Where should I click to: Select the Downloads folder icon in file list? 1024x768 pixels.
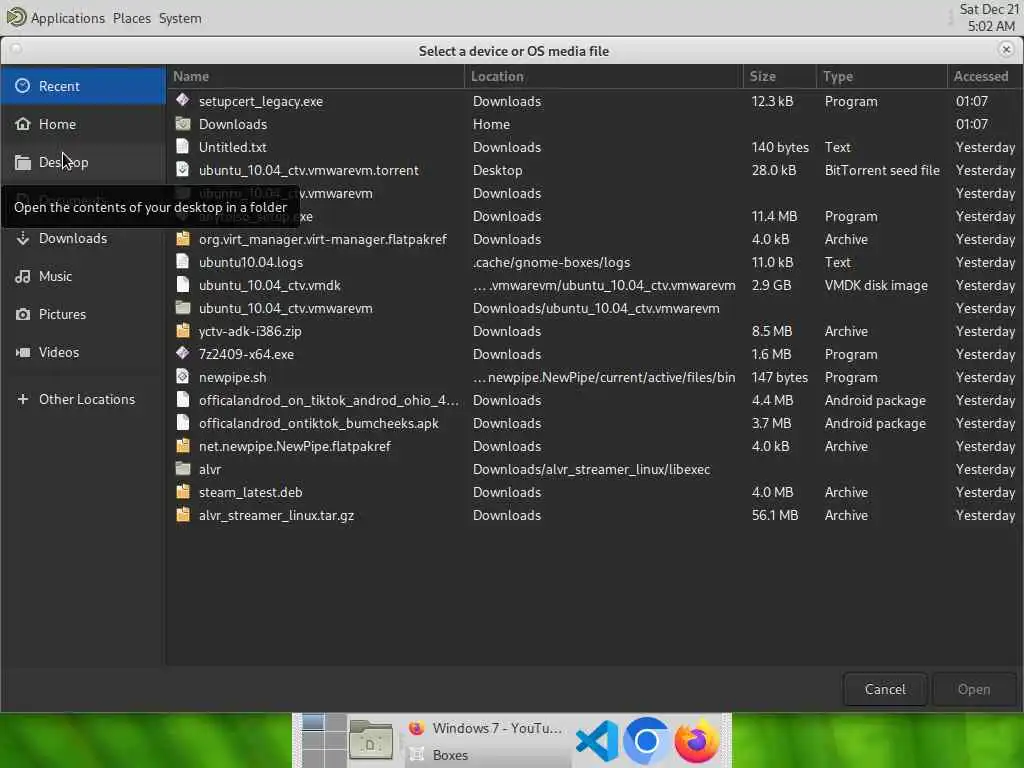click(183, 123)
